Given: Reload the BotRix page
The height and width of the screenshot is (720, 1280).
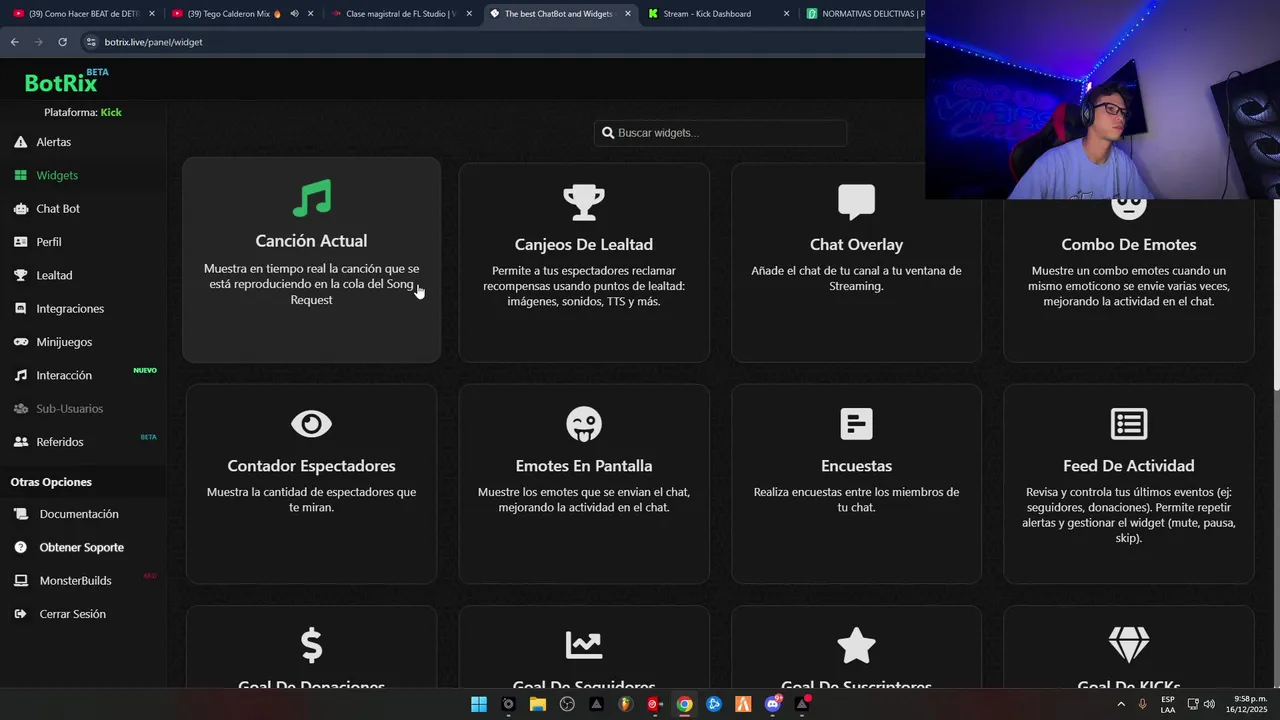Looking at the screenshot, I should tap(62, 42).
